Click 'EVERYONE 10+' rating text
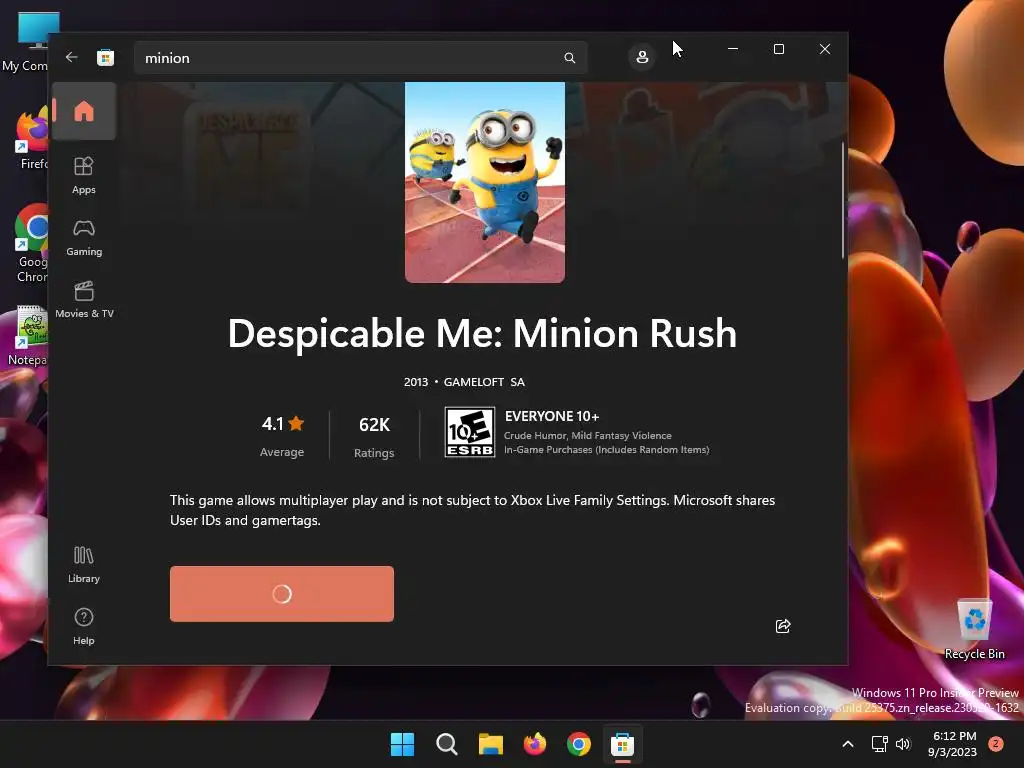The image size is (1024, 768). [552, 416]
